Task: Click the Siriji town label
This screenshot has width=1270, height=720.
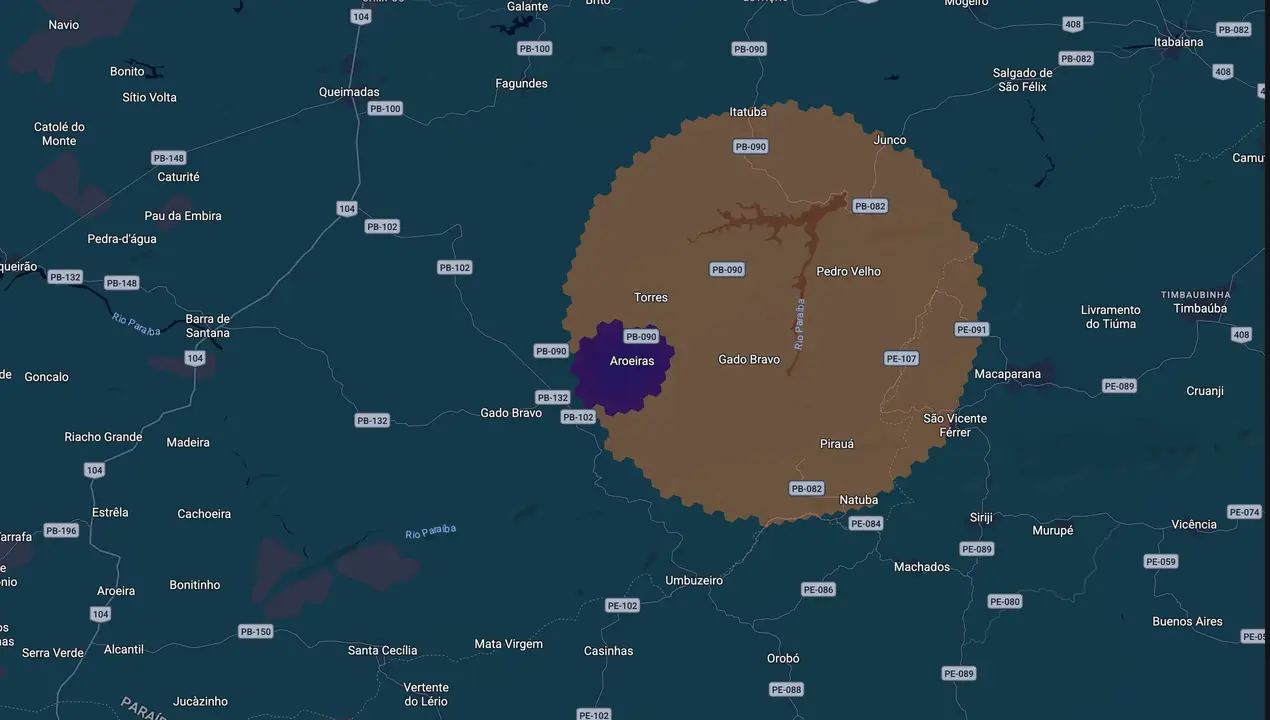Action: (x=981, y=518)
